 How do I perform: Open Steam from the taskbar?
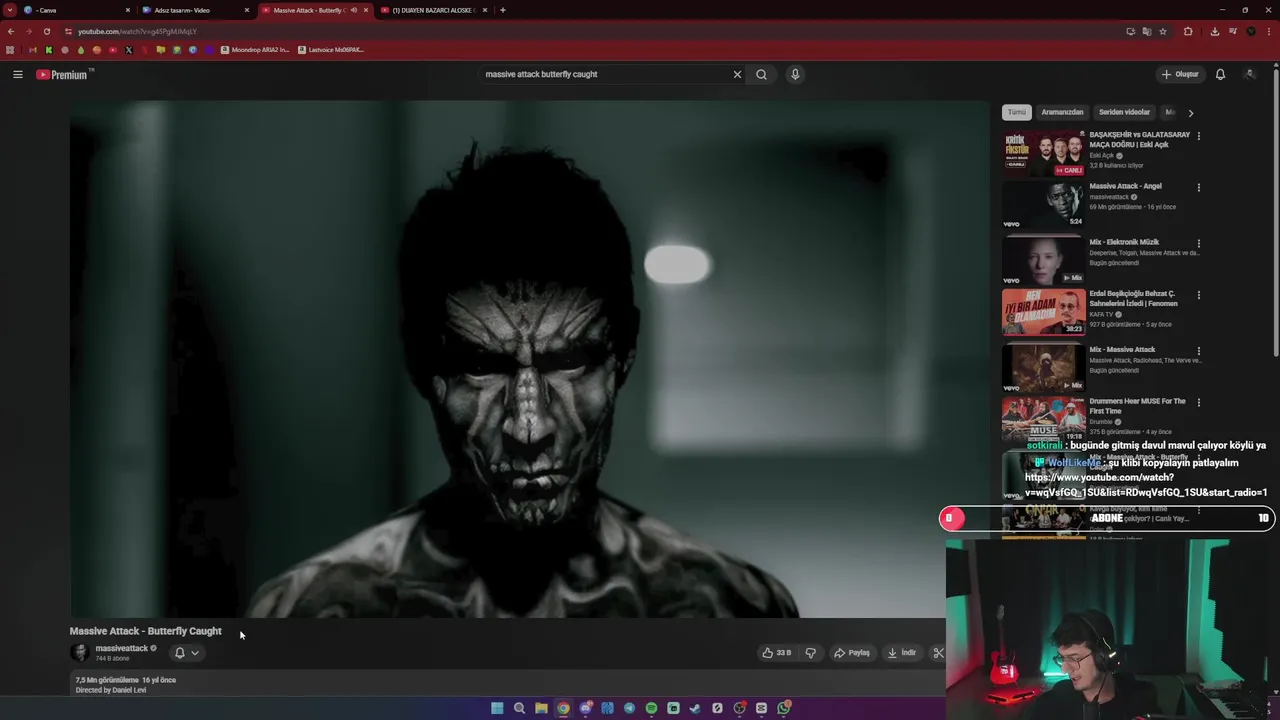[x=695, y=708]
